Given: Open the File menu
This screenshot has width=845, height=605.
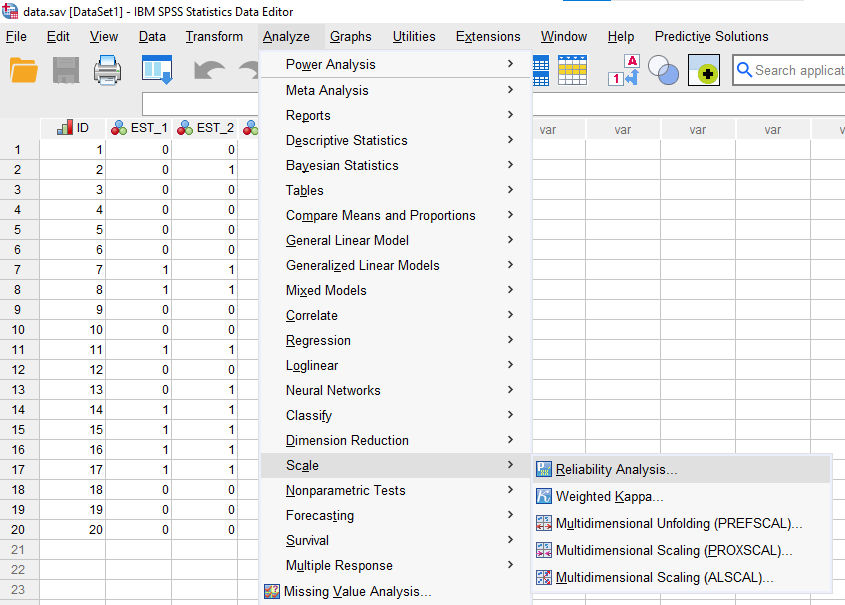Looking at the screenshot, I should (16, 36).
